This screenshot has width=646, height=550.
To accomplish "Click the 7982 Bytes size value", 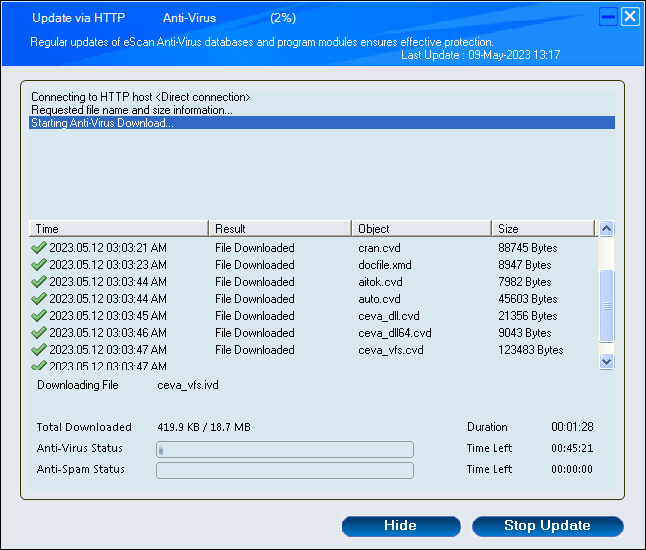I will tap(525, 282).
